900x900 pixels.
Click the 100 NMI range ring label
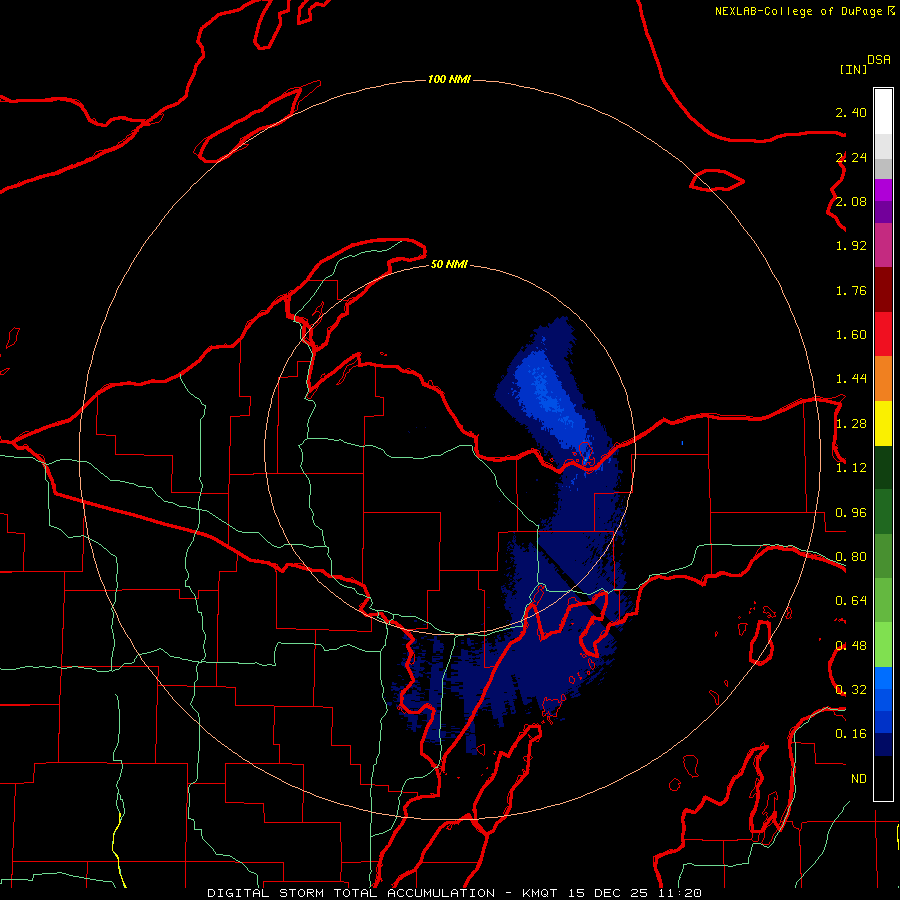coord(449,79)
